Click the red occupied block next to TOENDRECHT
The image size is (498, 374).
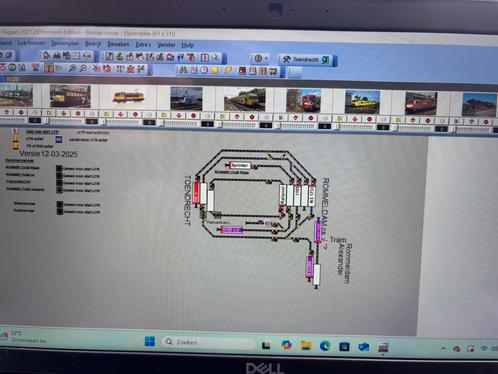click(196, 194)
